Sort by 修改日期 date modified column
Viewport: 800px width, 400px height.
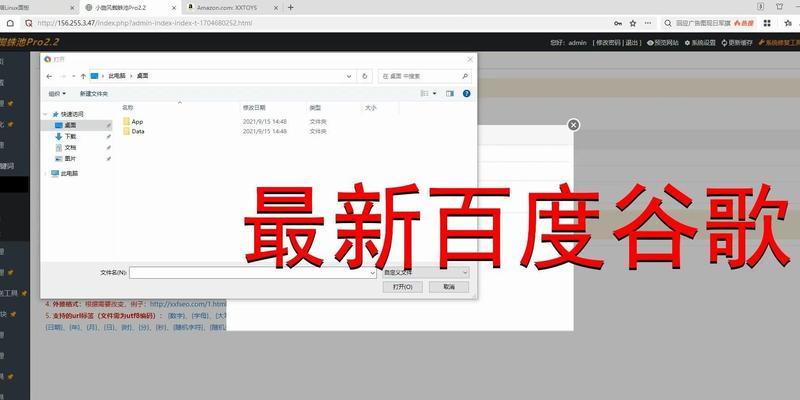(x=254, y=108)
